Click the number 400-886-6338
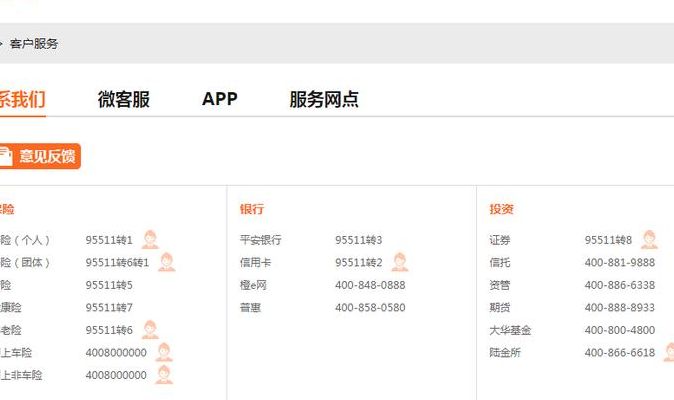 point(620,285)
